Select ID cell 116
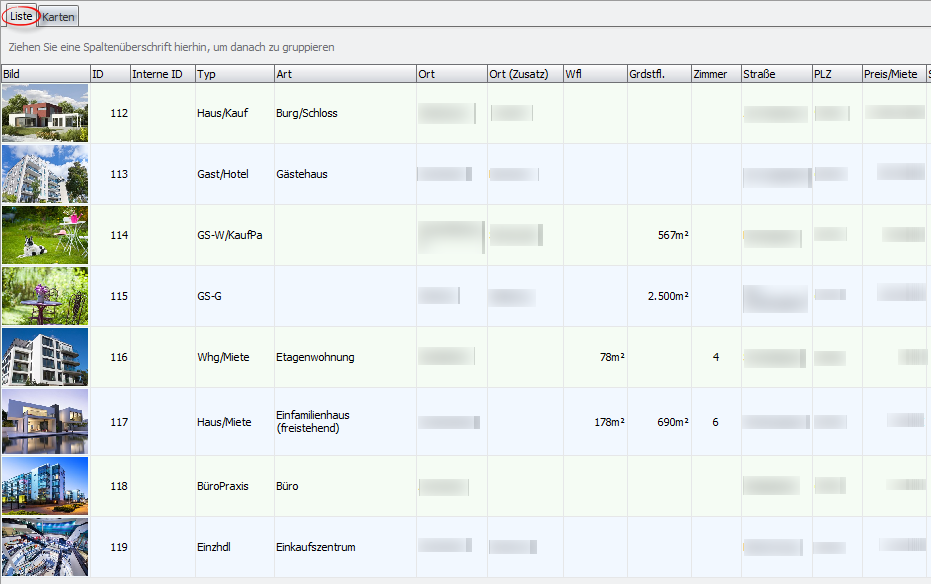 [x=110, y=357]
